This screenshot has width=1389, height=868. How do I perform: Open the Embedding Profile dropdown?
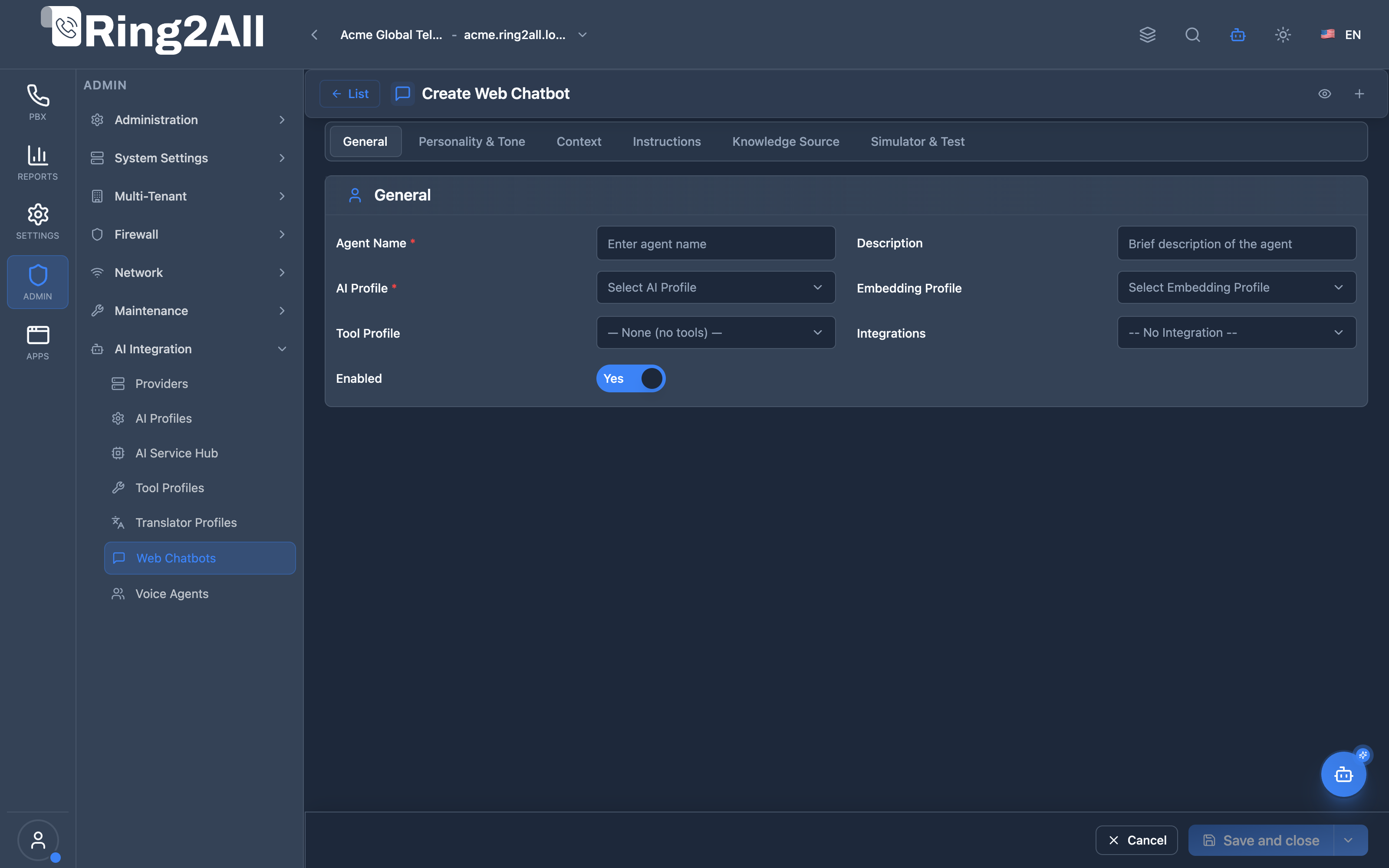pyautogui.click(x=1236, y=287)
